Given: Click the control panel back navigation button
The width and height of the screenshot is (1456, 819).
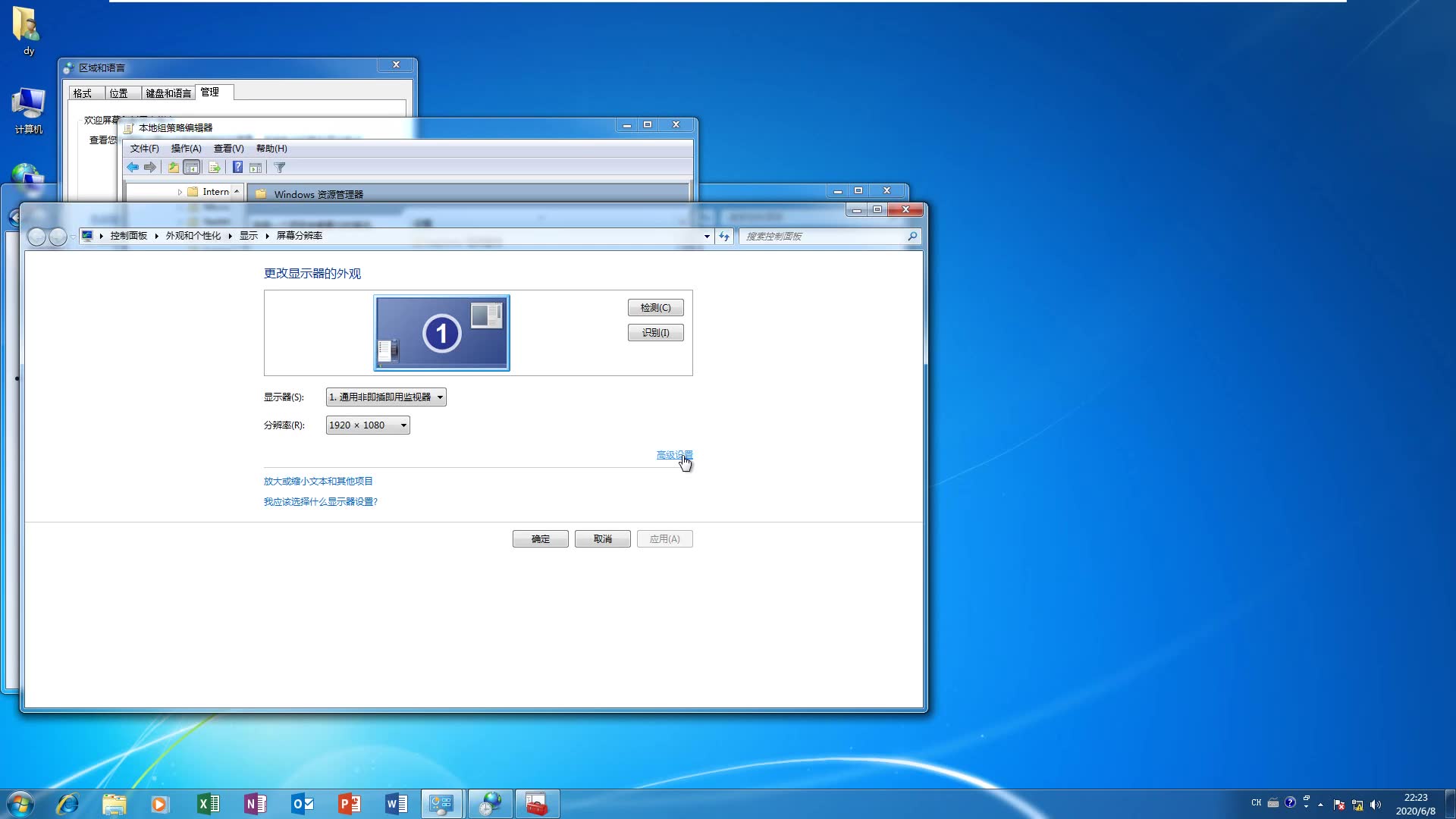Looking at the screenshot, I should pos(36,237).
